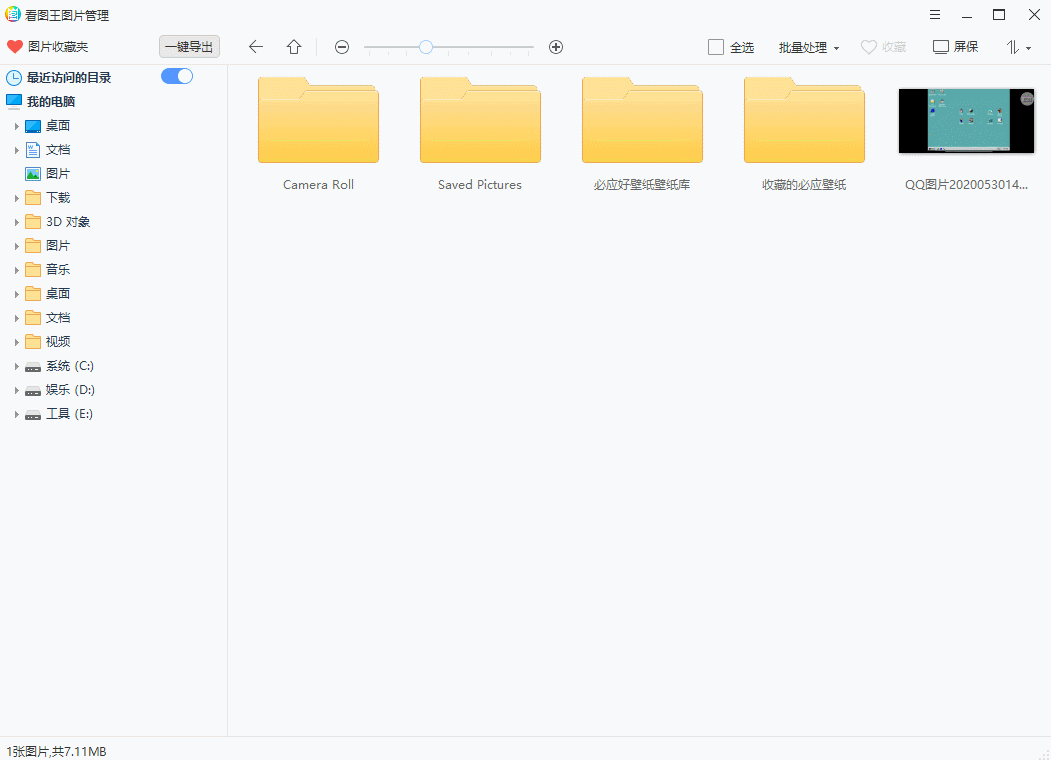Click the Camera Roll label
1051x760 pixels.
pos(318,185)
